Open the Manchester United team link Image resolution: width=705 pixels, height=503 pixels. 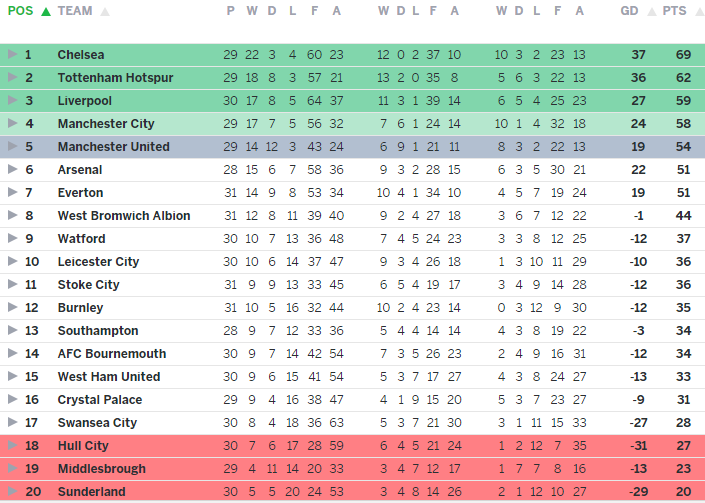pyautogui.click(x=113, y=147)
